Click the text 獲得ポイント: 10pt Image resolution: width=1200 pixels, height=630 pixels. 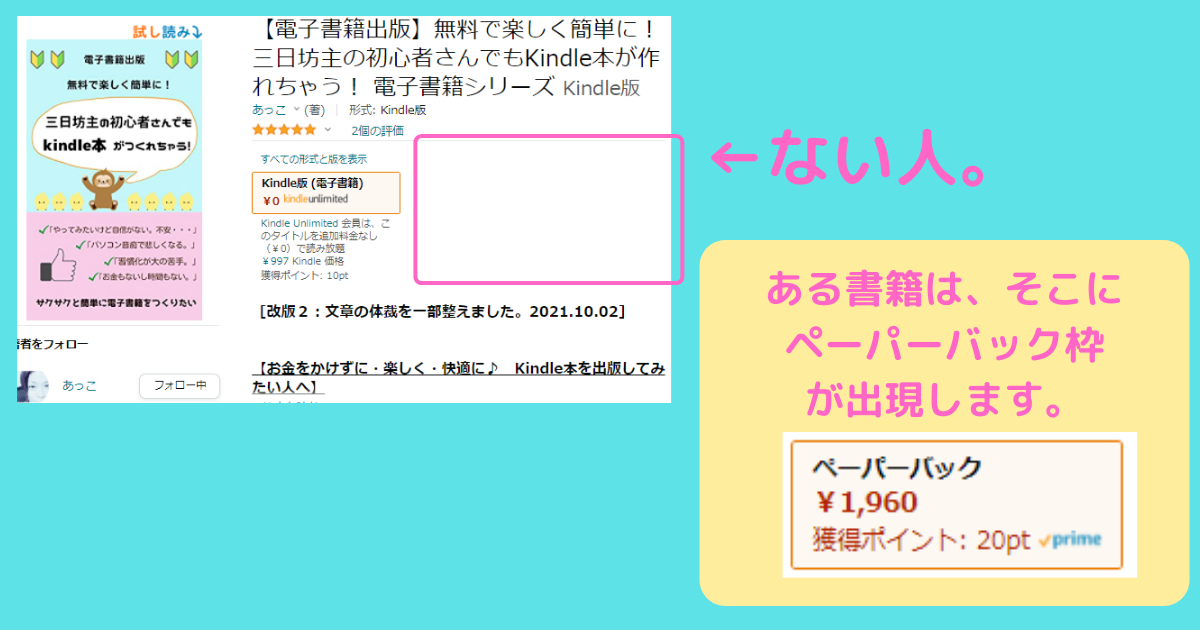click(304, 274)
